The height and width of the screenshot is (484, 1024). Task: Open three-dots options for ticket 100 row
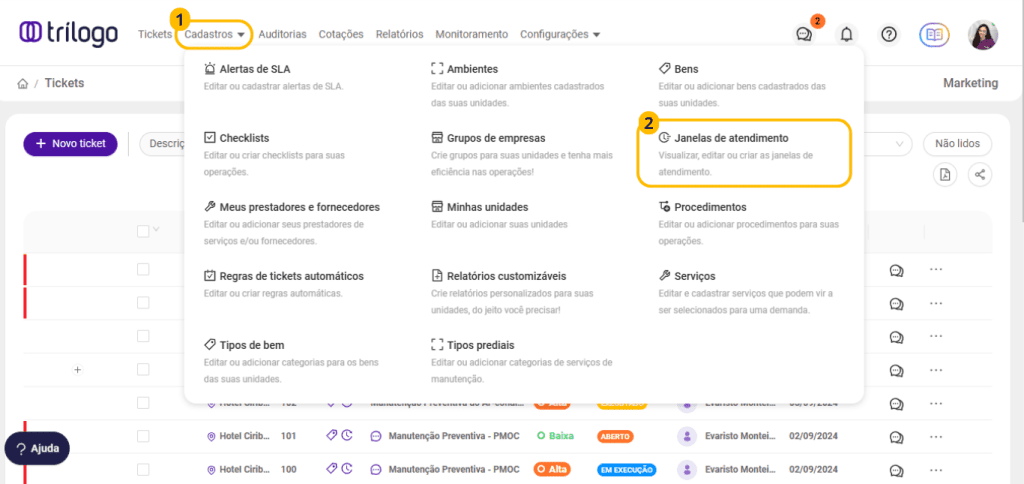(x=936, y=469)
